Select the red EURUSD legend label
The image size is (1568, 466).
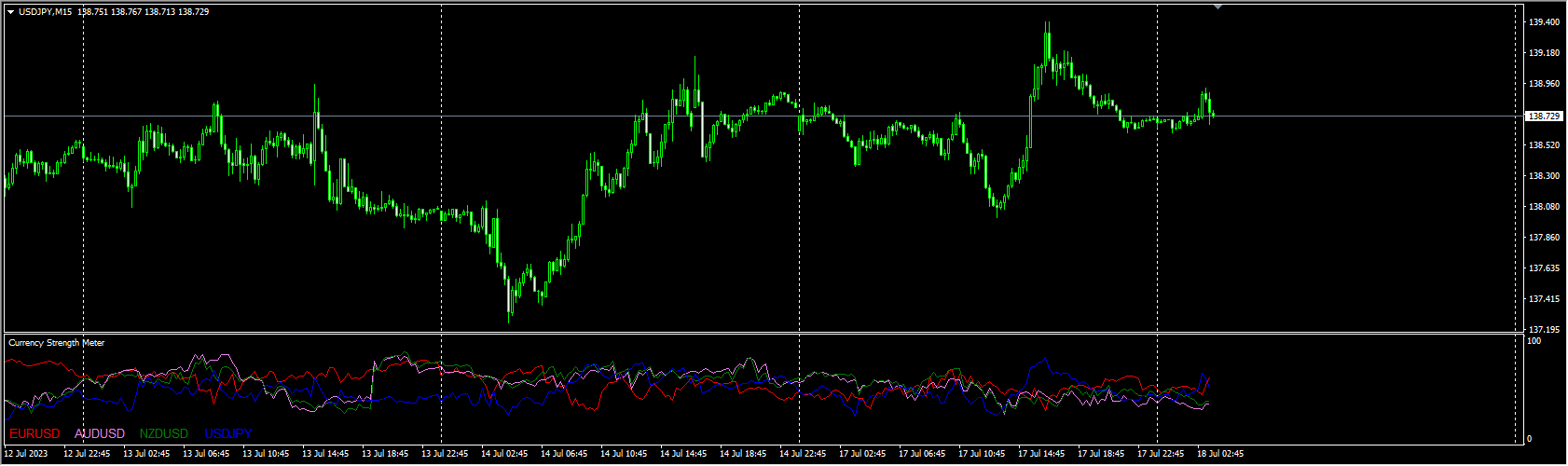(x=34, y=433)
